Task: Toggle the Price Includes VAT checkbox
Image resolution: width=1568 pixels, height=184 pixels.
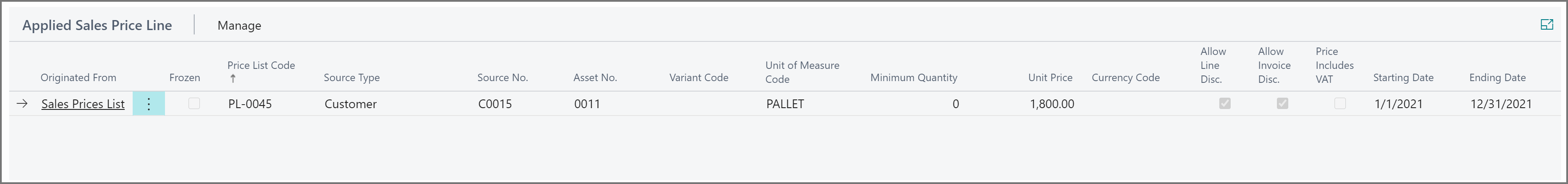Action: (x=1340, y=104)
